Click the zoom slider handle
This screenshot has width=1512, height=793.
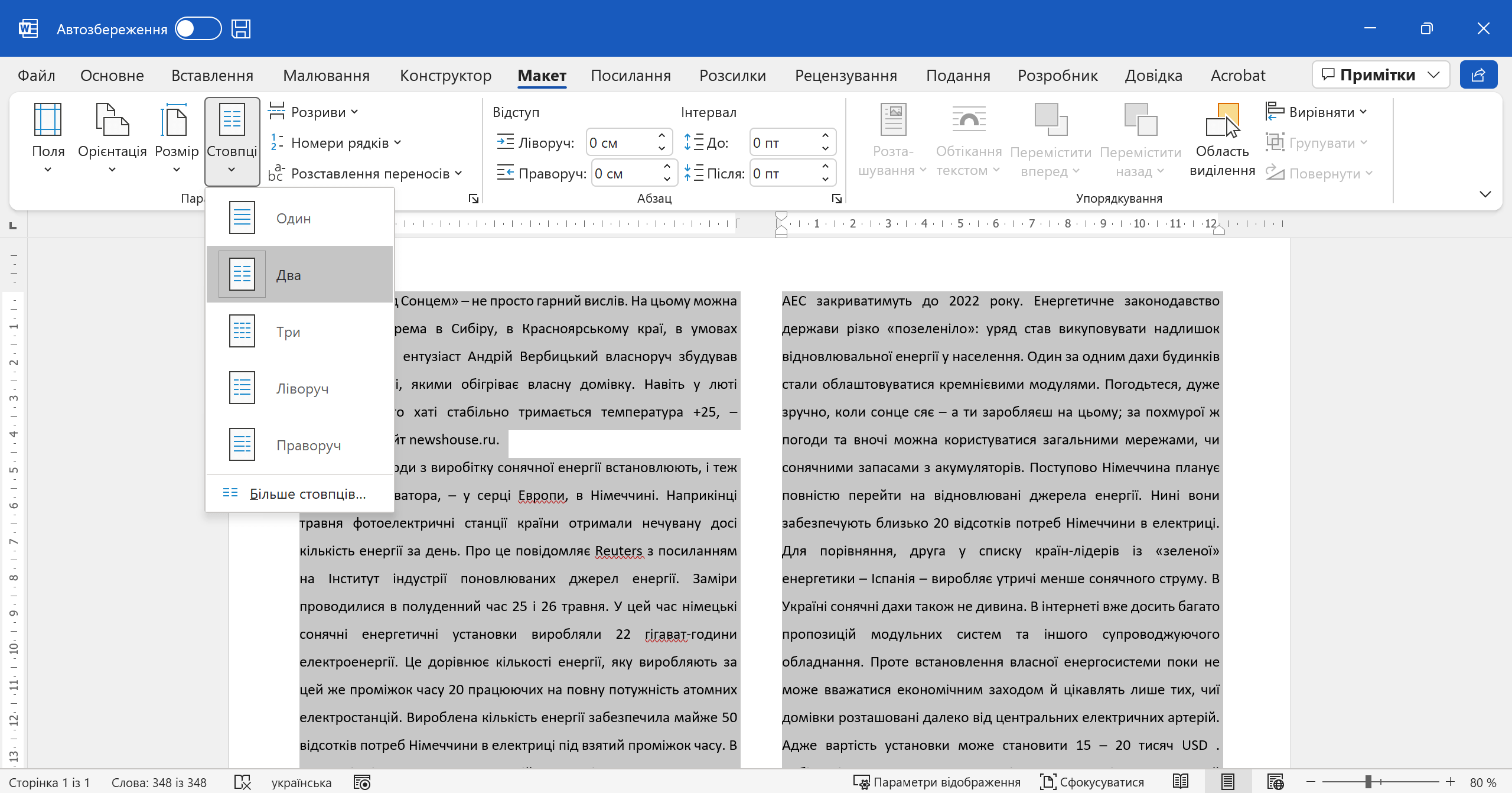[1368, 782]
